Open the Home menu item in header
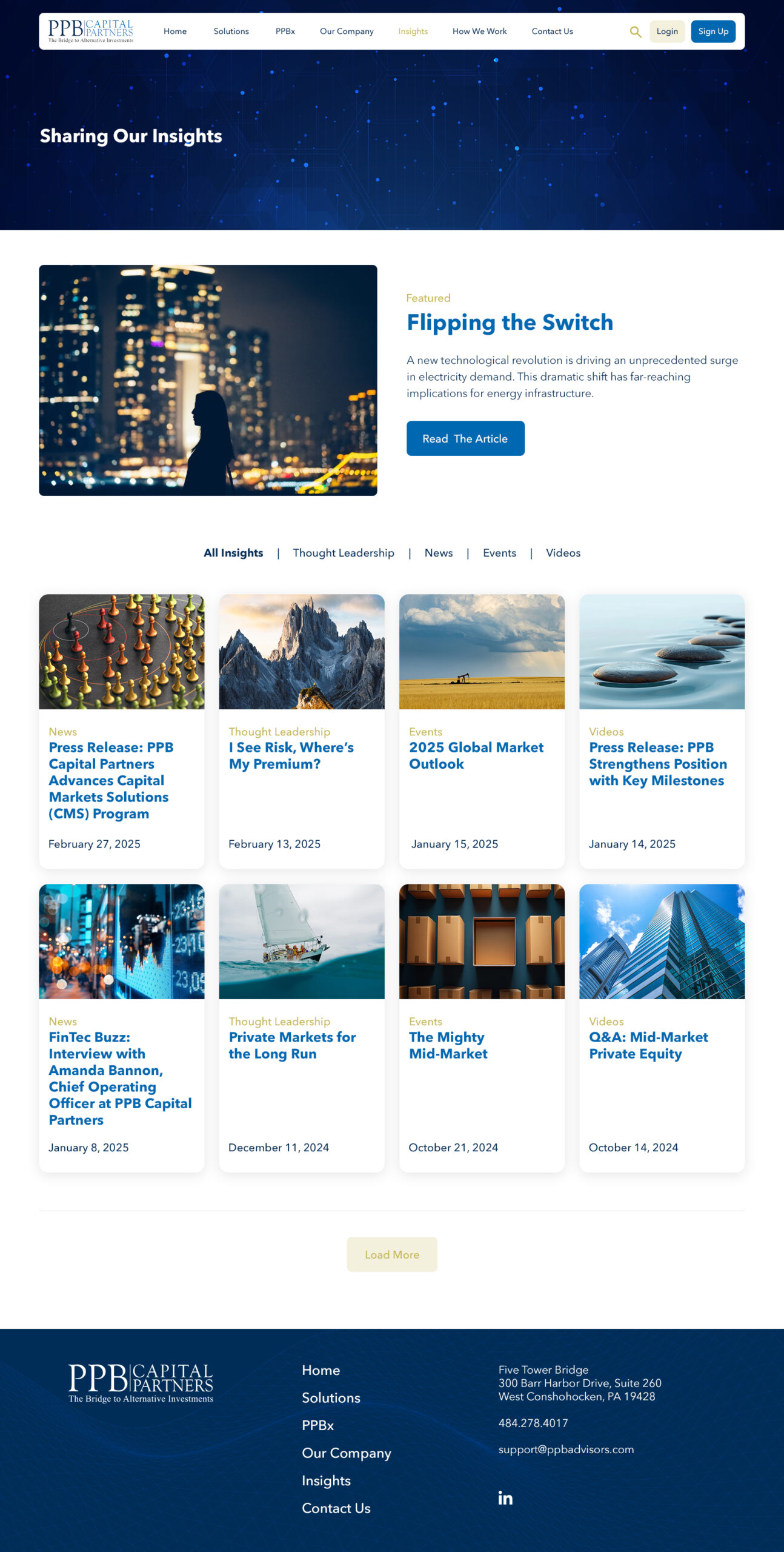Viewport: 784px width, 1552px height. click(175, 32)
